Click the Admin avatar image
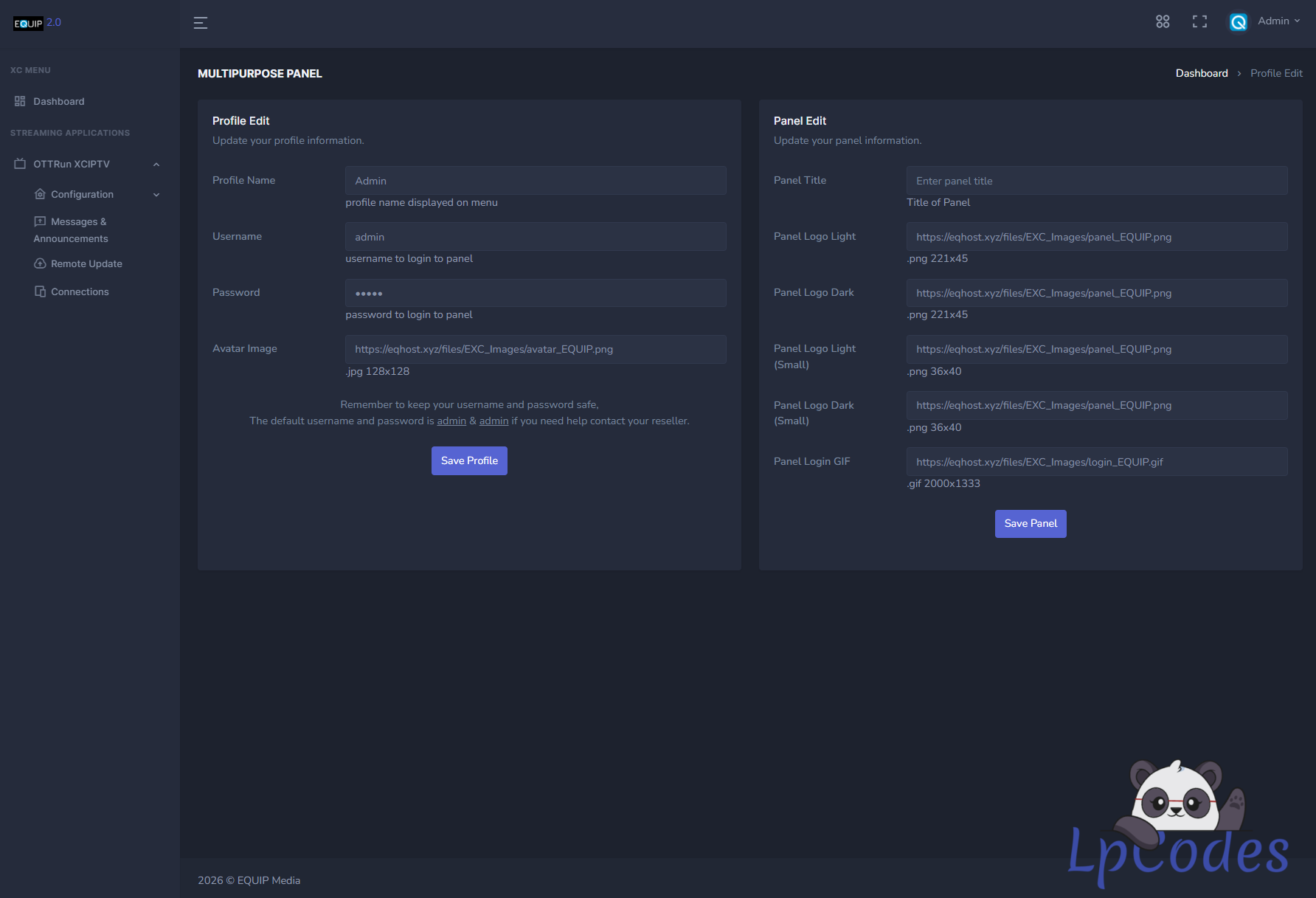The image size is (1316, 898). pos(1239,22)
